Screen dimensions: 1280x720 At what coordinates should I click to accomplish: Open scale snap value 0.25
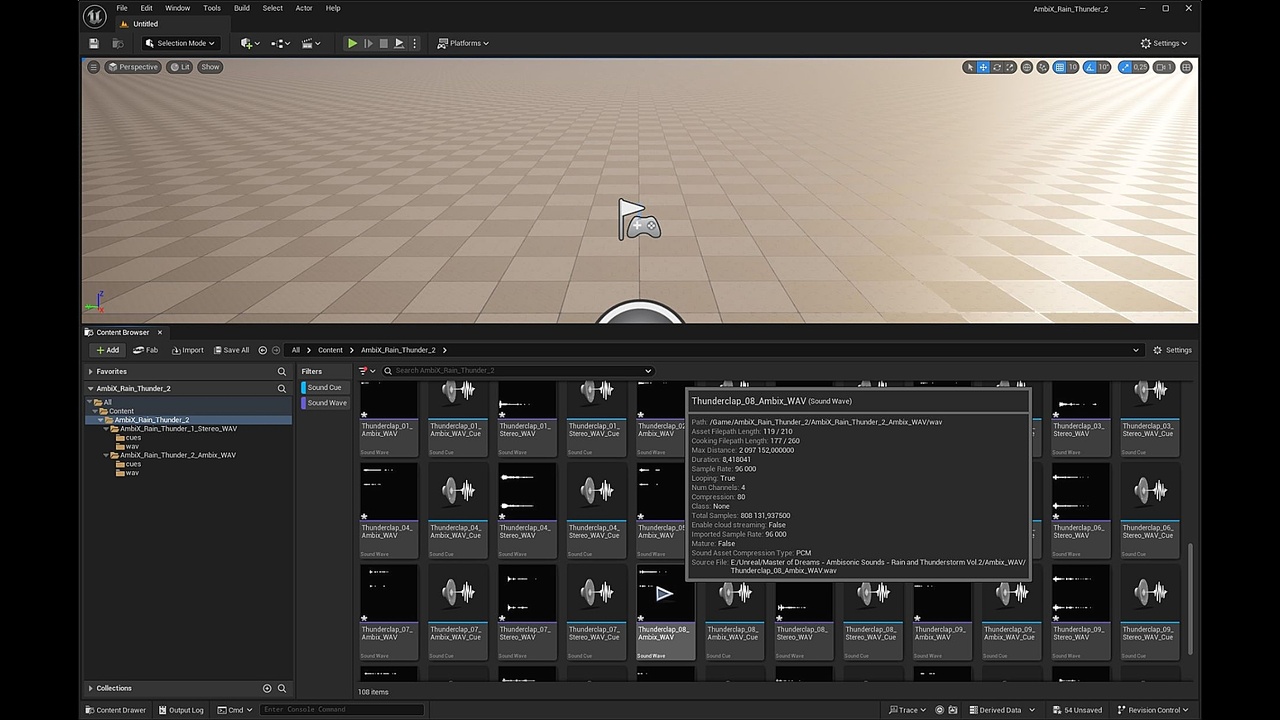pyautogui.click(x=1140, y=67)
